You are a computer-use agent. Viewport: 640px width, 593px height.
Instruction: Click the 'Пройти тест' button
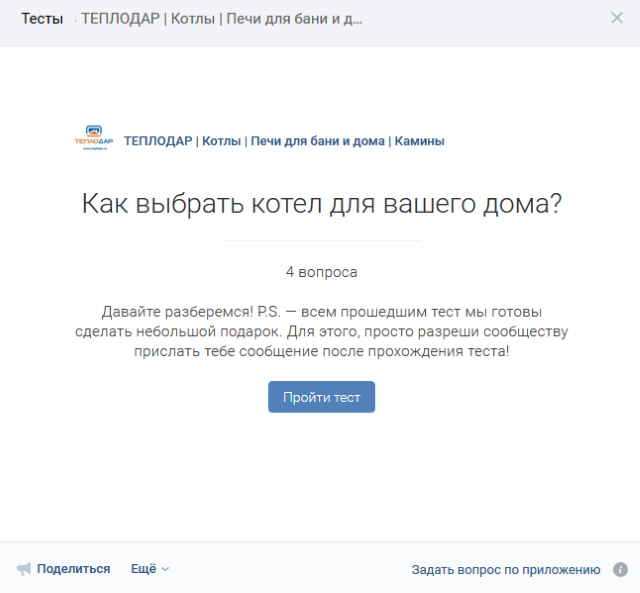tap(321, 397)
